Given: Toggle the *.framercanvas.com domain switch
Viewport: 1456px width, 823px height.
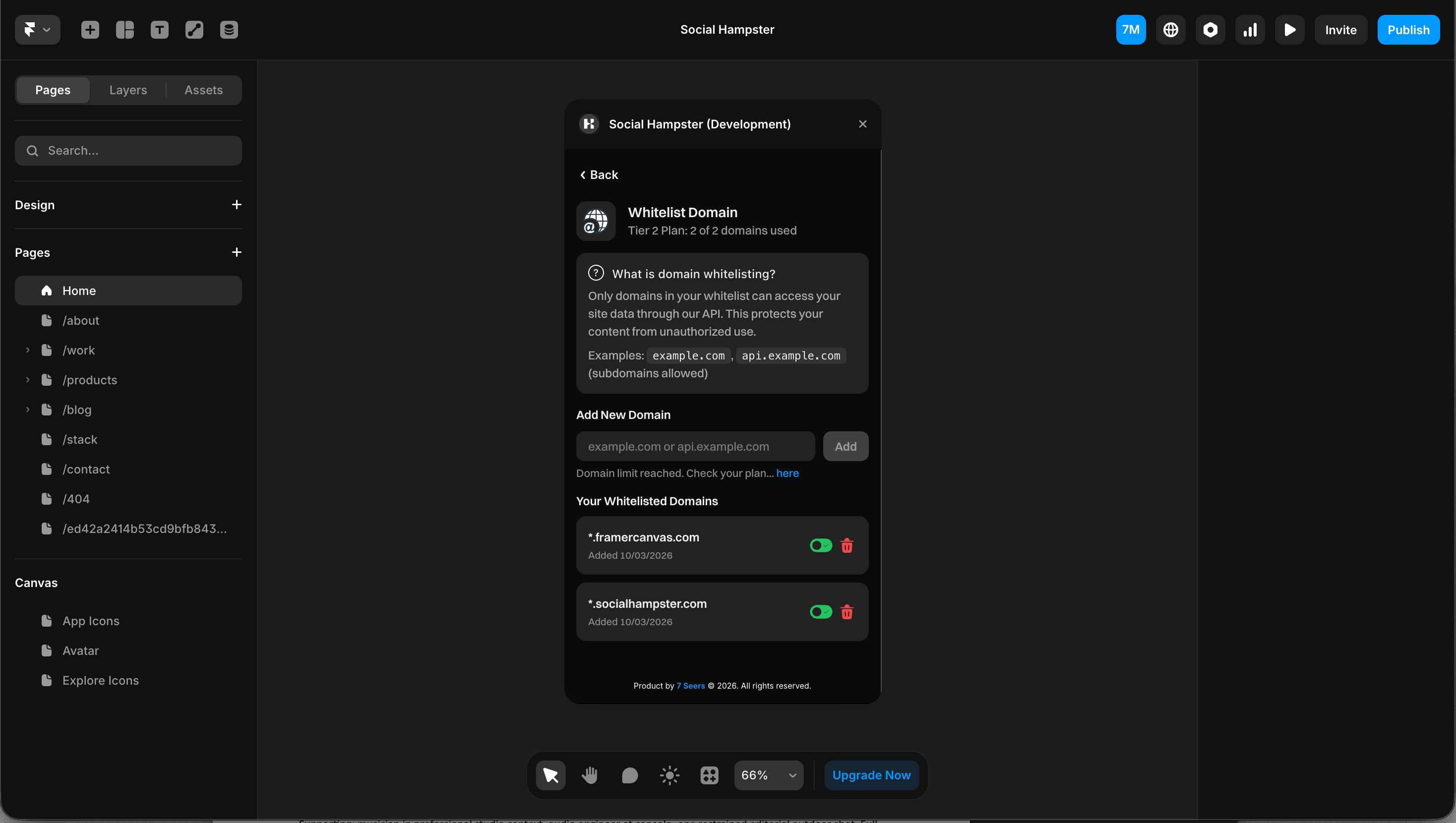Looking at the screenshot, I should (821, 545).
